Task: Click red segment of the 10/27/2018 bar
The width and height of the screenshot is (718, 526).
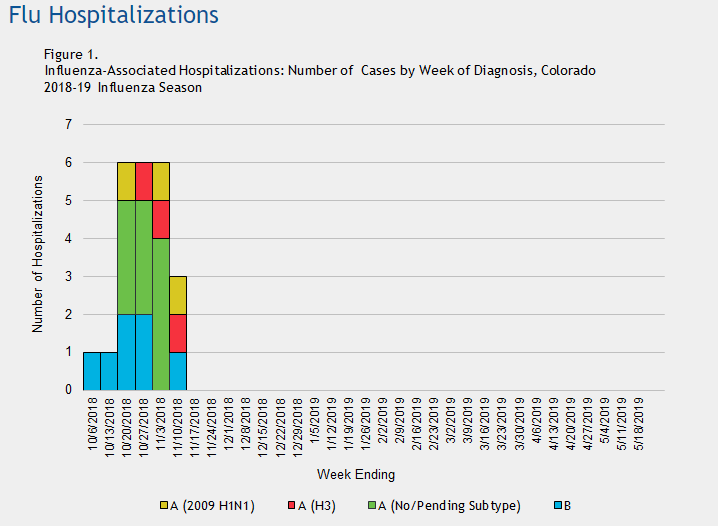Action: (143, 181)
